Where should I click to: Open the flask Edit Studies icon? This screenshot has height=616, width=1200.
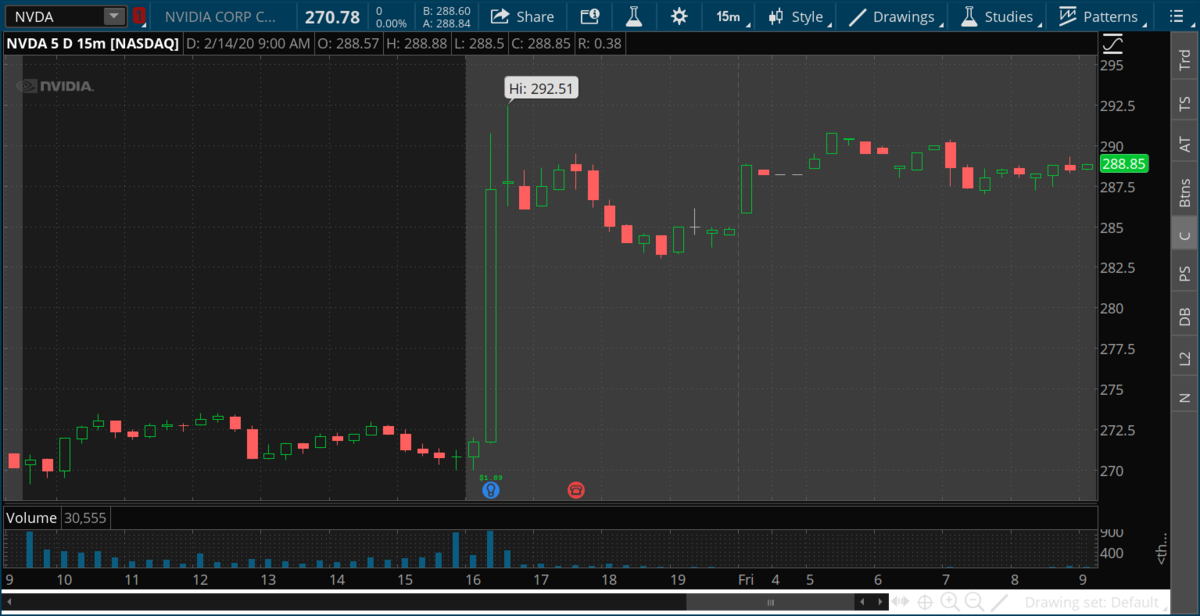coord(633,16)
